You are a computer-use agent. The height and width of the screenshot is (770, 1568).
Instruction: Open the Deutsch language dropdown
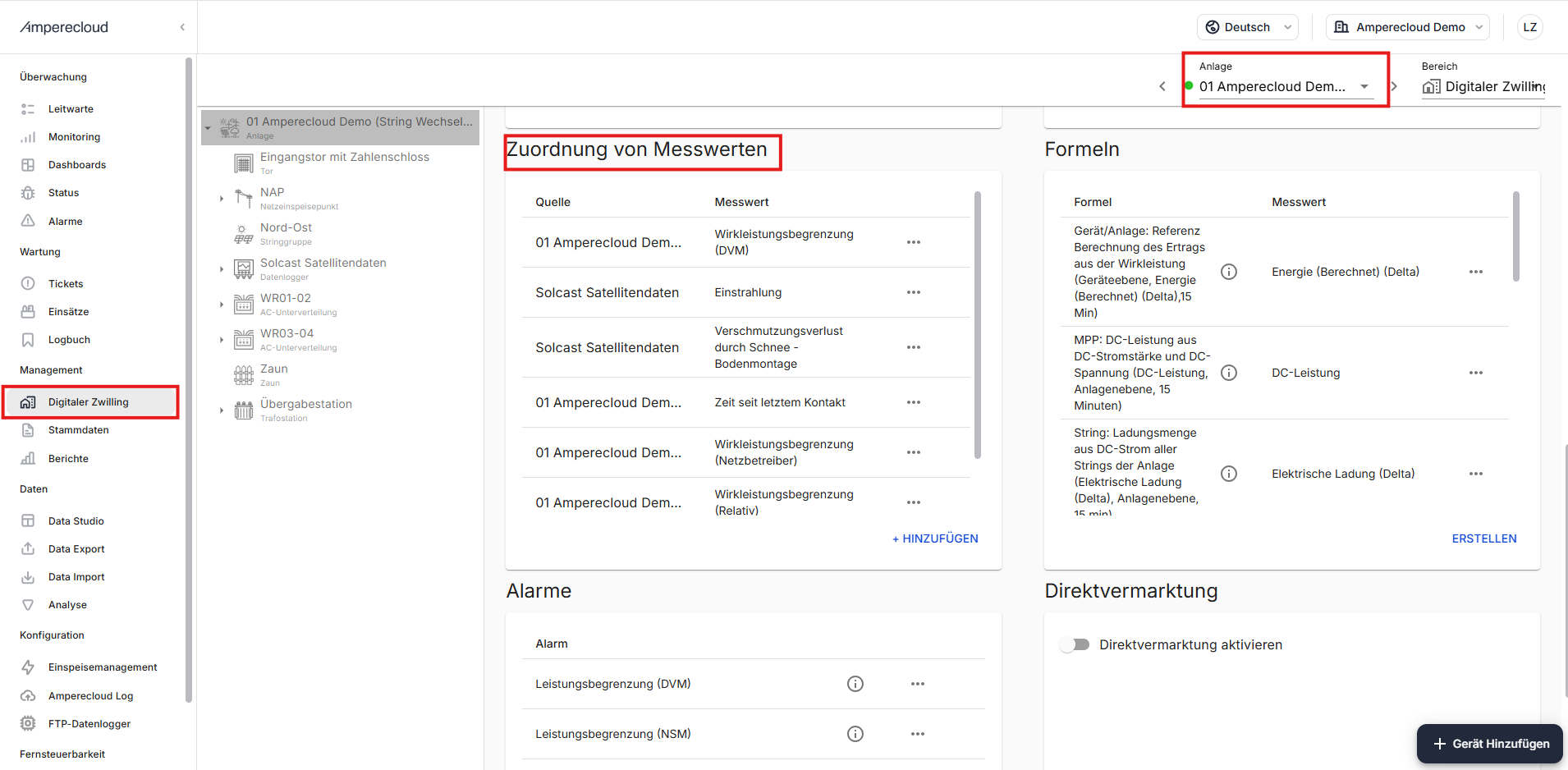pos(1247,27)
